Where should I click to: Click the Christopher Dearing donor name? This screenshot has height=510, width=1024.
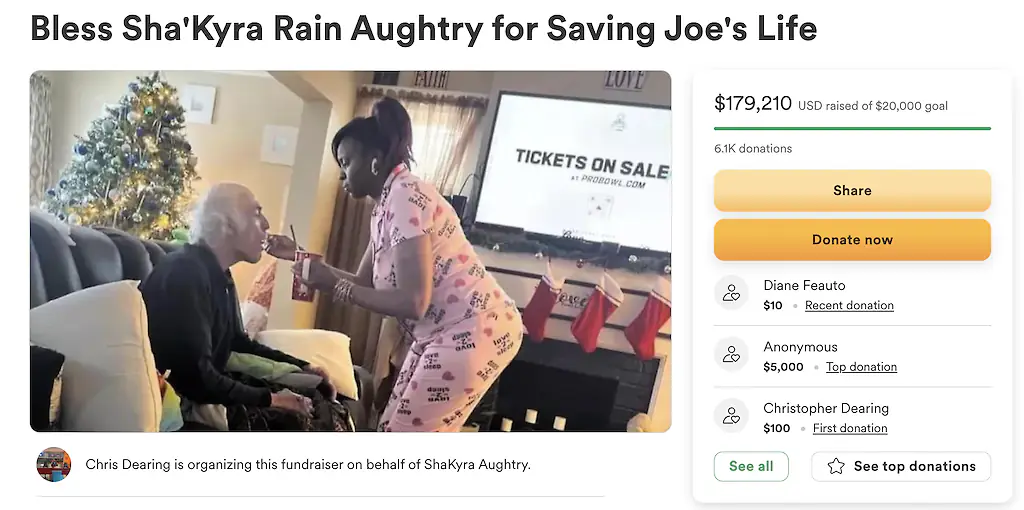[x=826, y=408]
